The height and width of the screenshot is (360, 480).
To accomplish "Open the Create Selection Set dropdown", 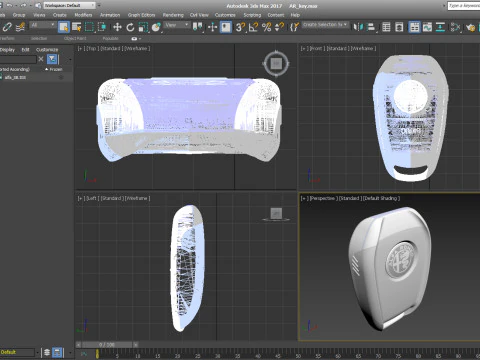I will pos(325,25).
